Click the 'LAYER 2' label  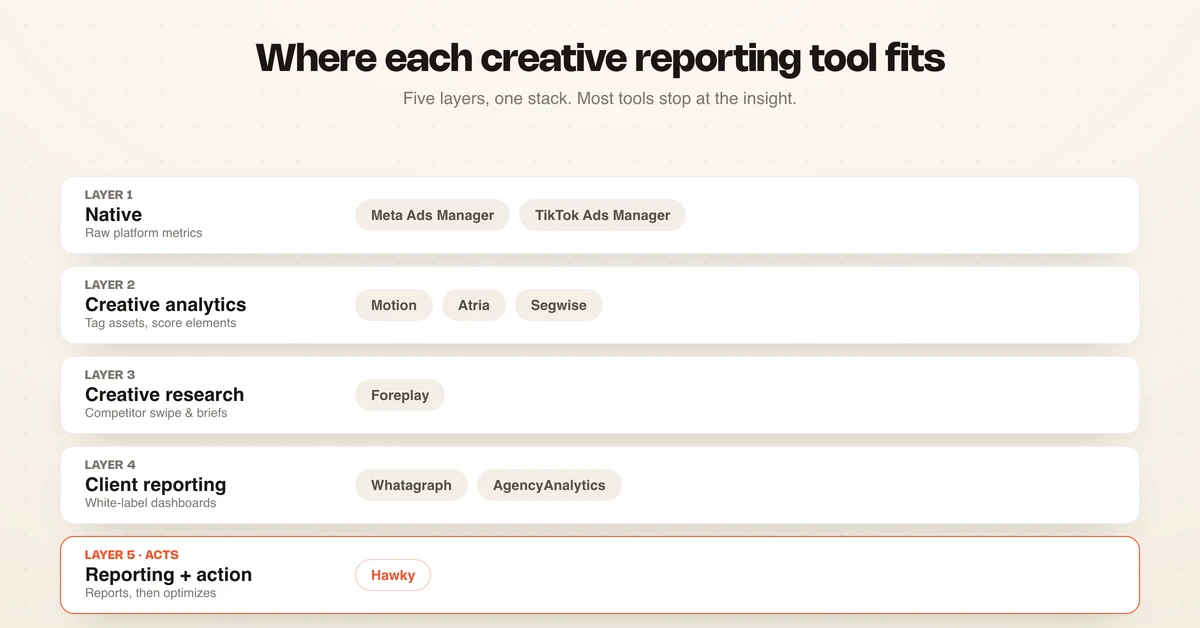click(x=110, y=285)
